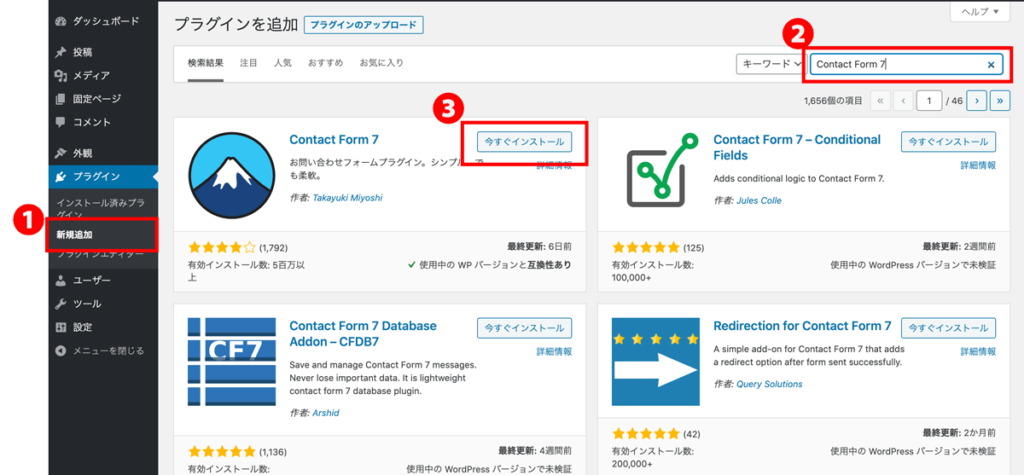The height and width of the screenshot is (475, 1024).
Task: Click the current page number field
Action: (x=929, y=101)
